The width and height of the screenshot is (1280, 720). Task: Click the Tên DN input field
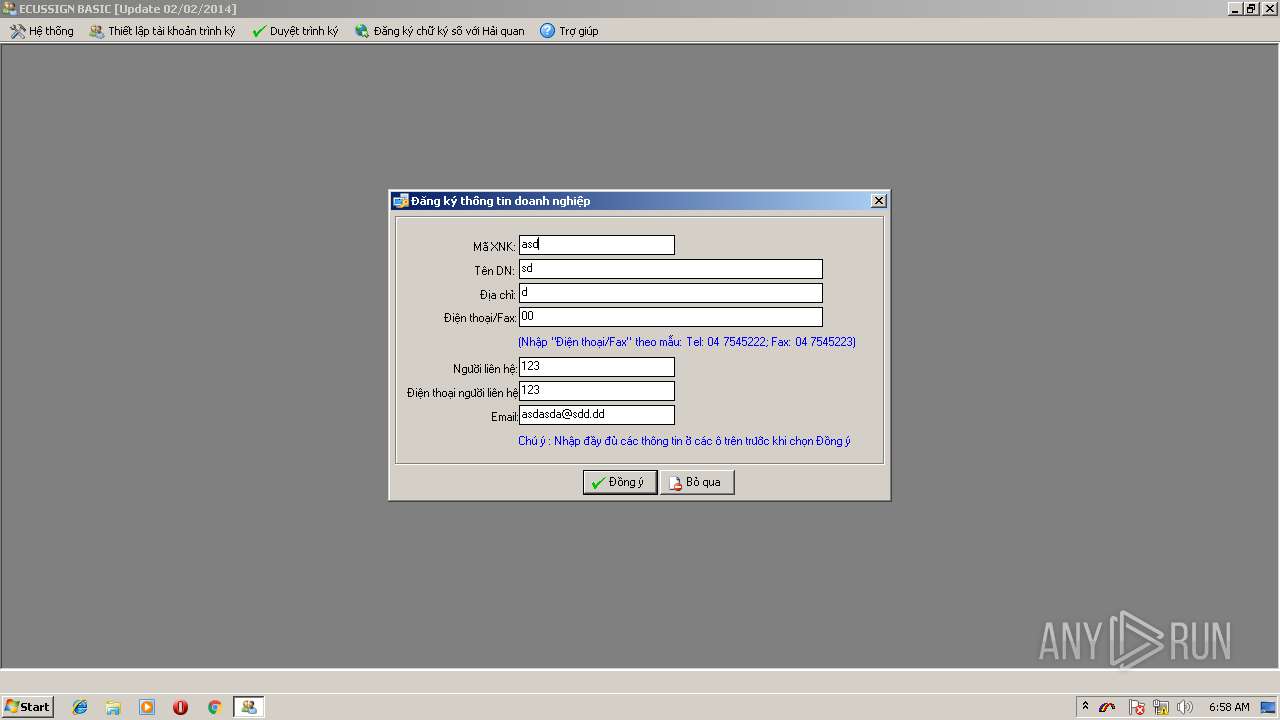coord(671,269)
